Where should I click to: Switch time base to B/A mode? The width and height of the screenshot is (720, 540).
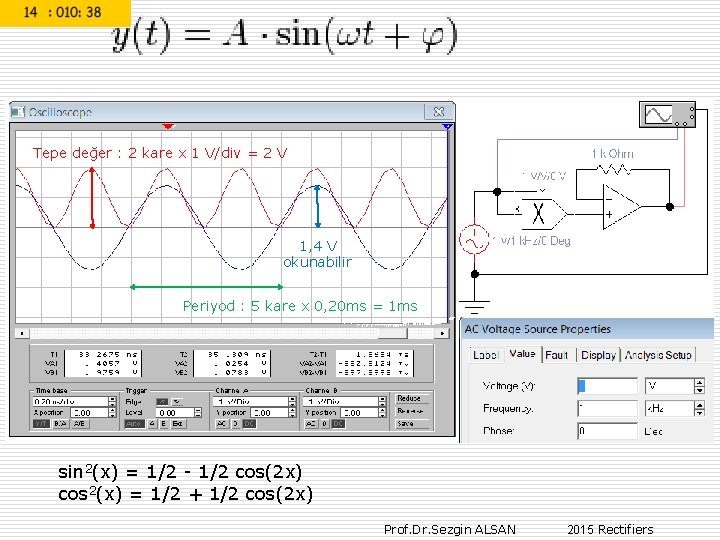[60, 424]
